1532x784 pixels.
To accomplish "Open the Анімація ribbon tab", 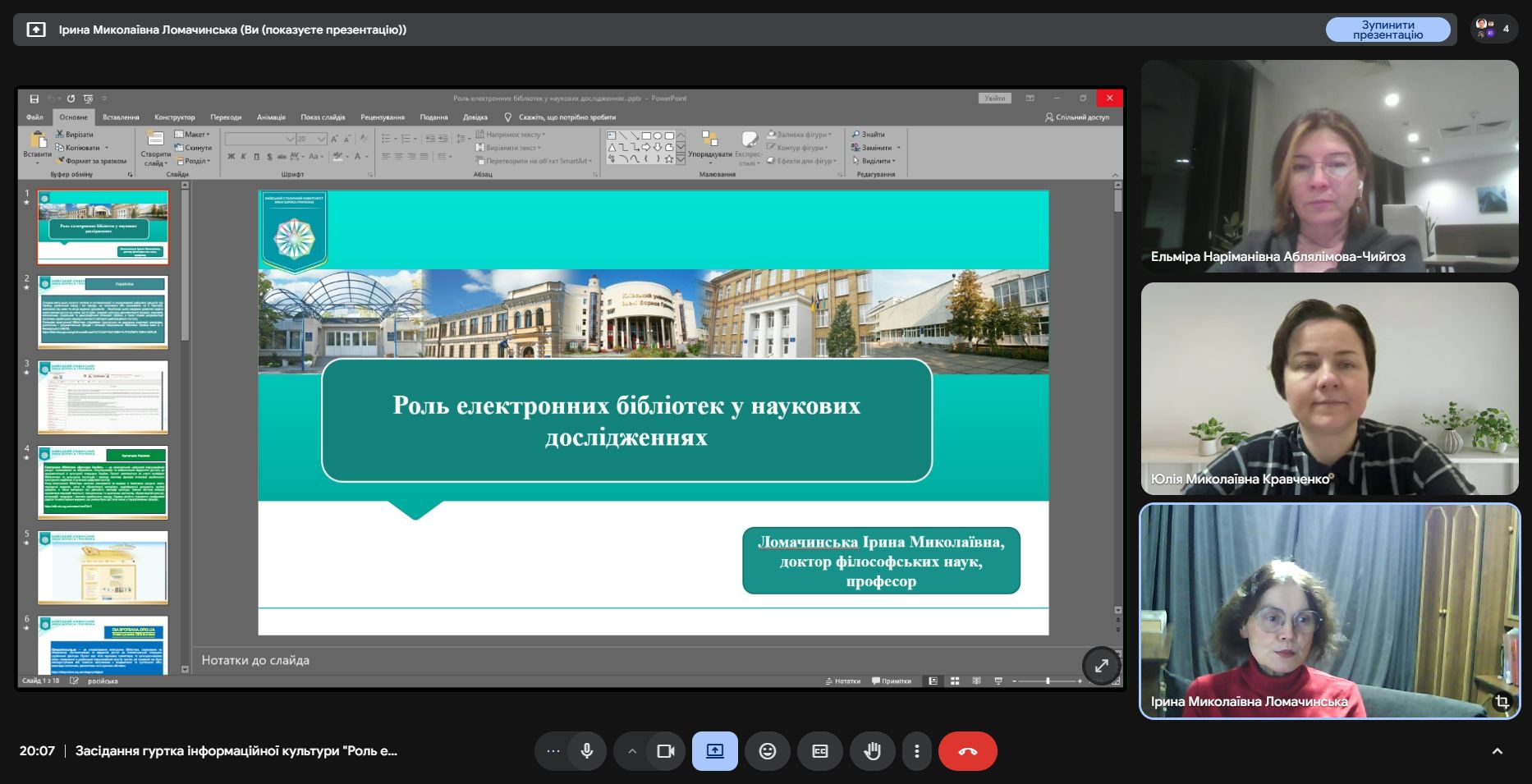I will pyautogui.click(x=271, y=117).
